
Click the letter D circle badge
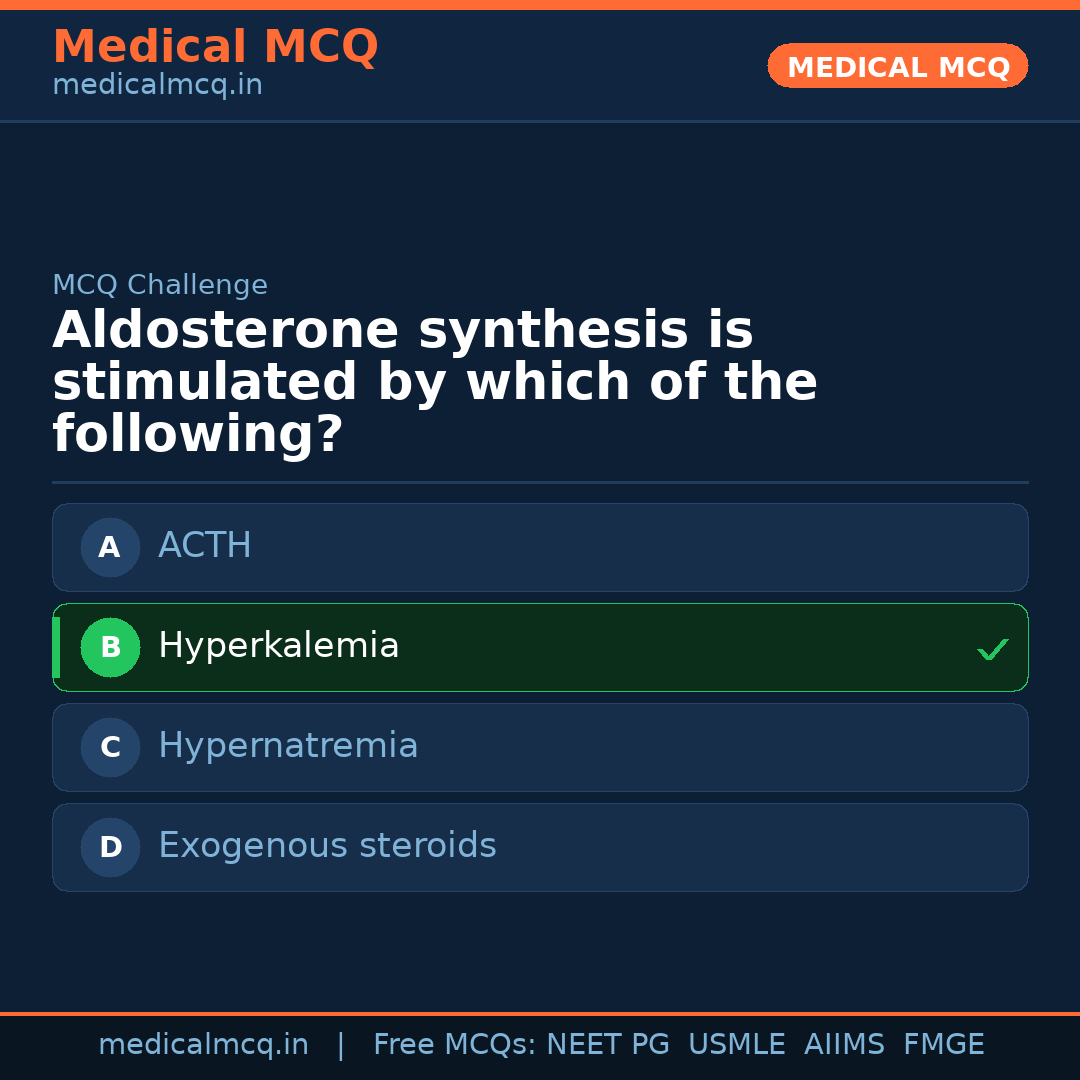[x=110, y=847]
